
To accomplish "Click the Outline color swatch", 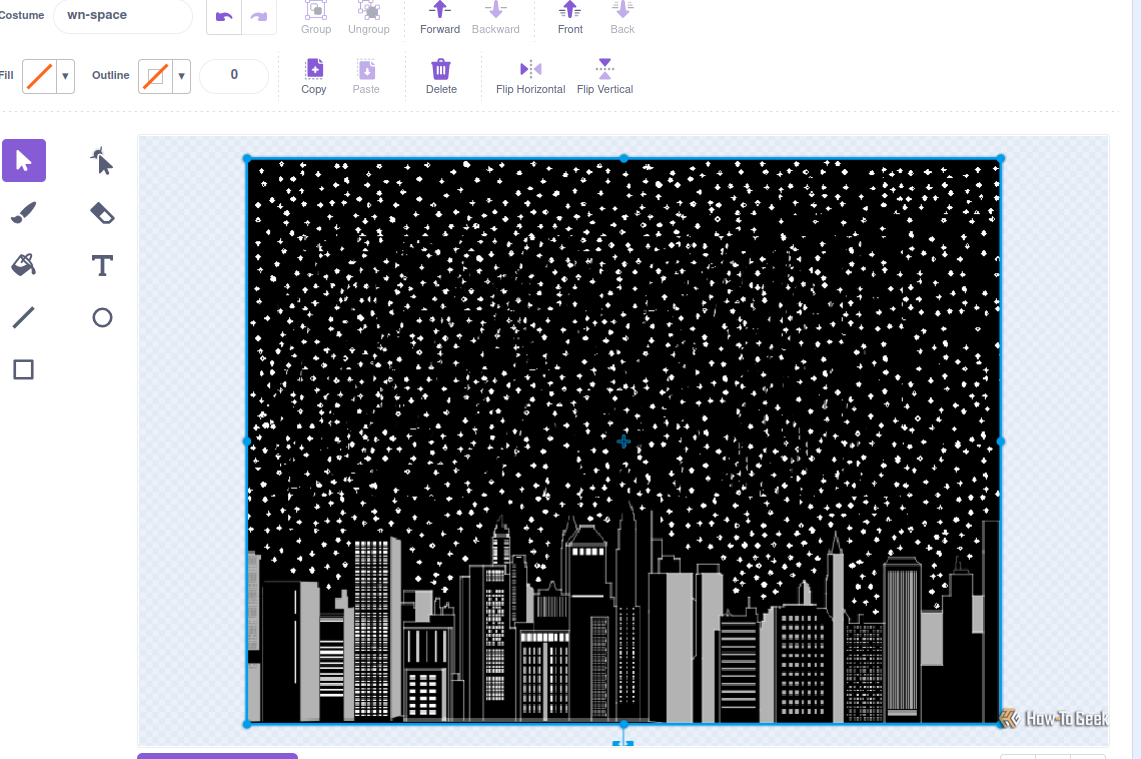I will point(156,76).
